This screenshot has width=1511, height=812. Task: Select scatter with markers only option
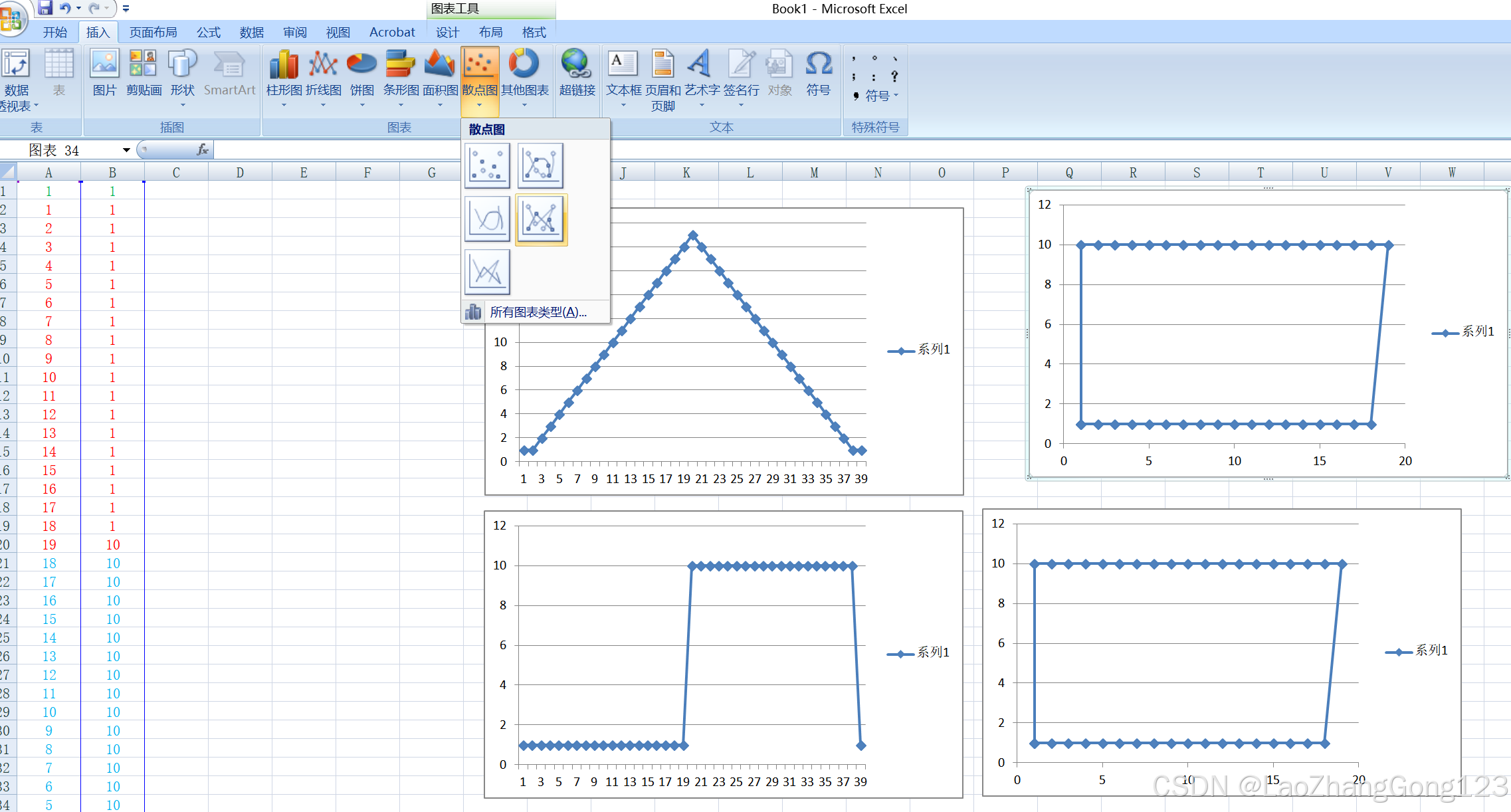488,165
